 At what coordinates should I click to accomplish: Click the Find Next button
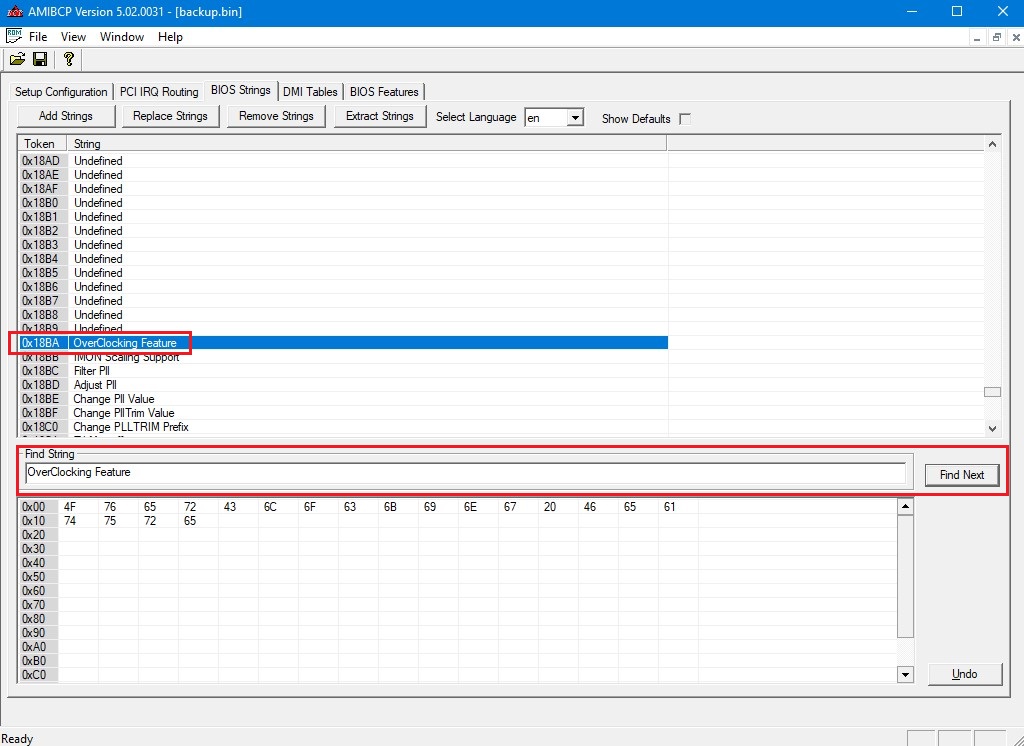tap(962, 475)
